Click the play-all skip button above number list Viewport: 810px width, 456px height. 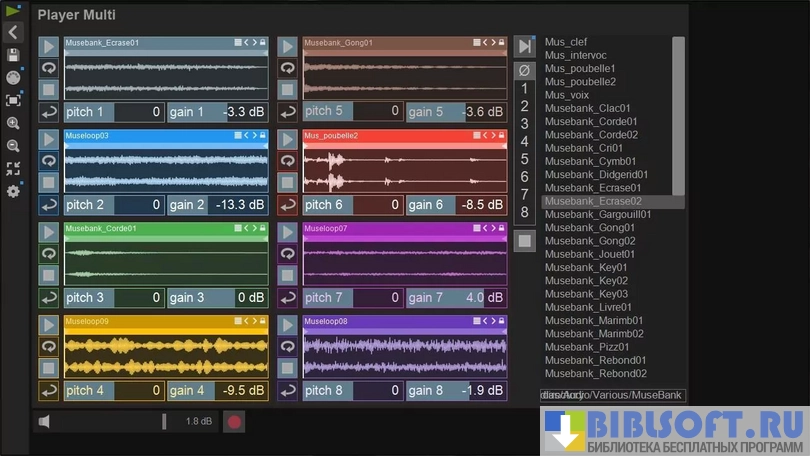click(x=524, y=47)
